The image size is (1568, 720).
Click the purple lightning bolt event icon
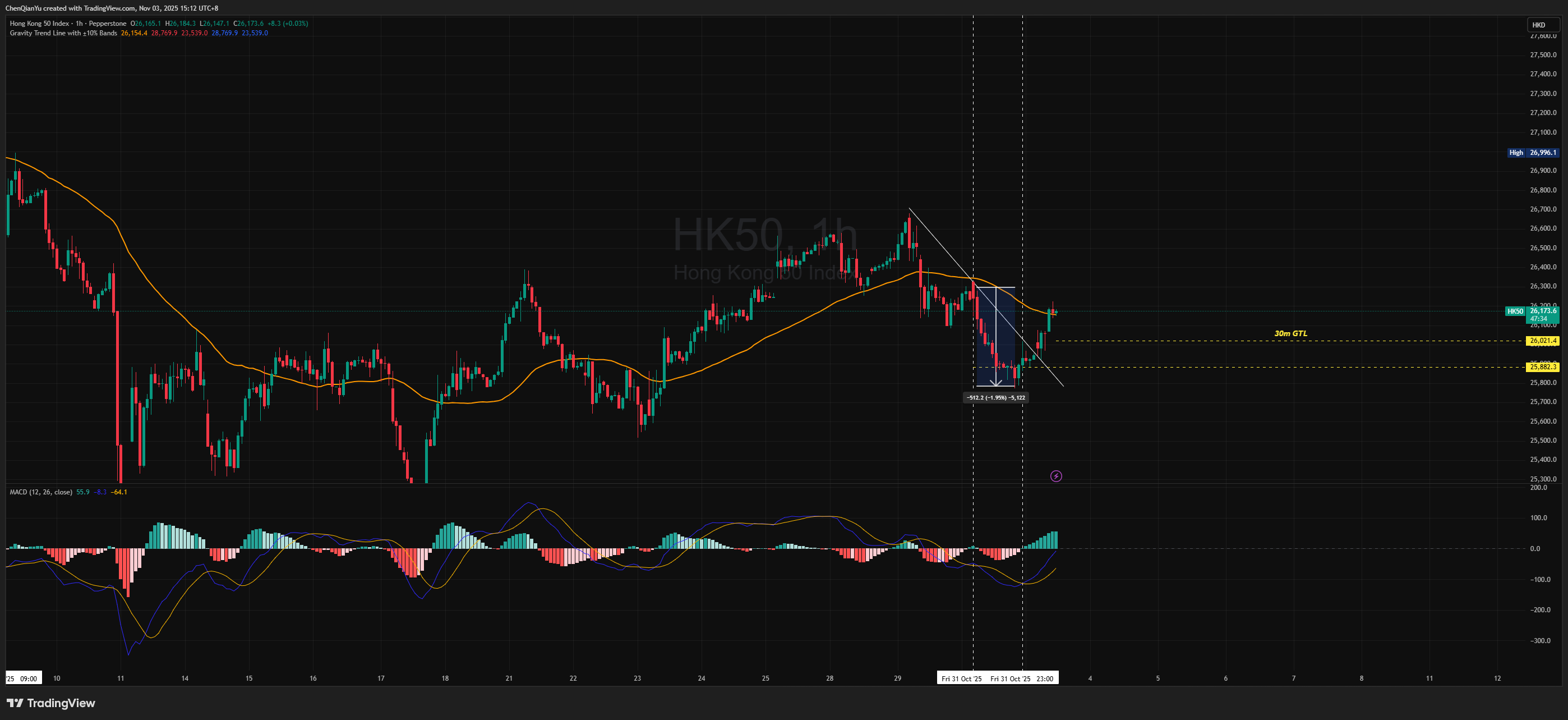[1056, 476]
